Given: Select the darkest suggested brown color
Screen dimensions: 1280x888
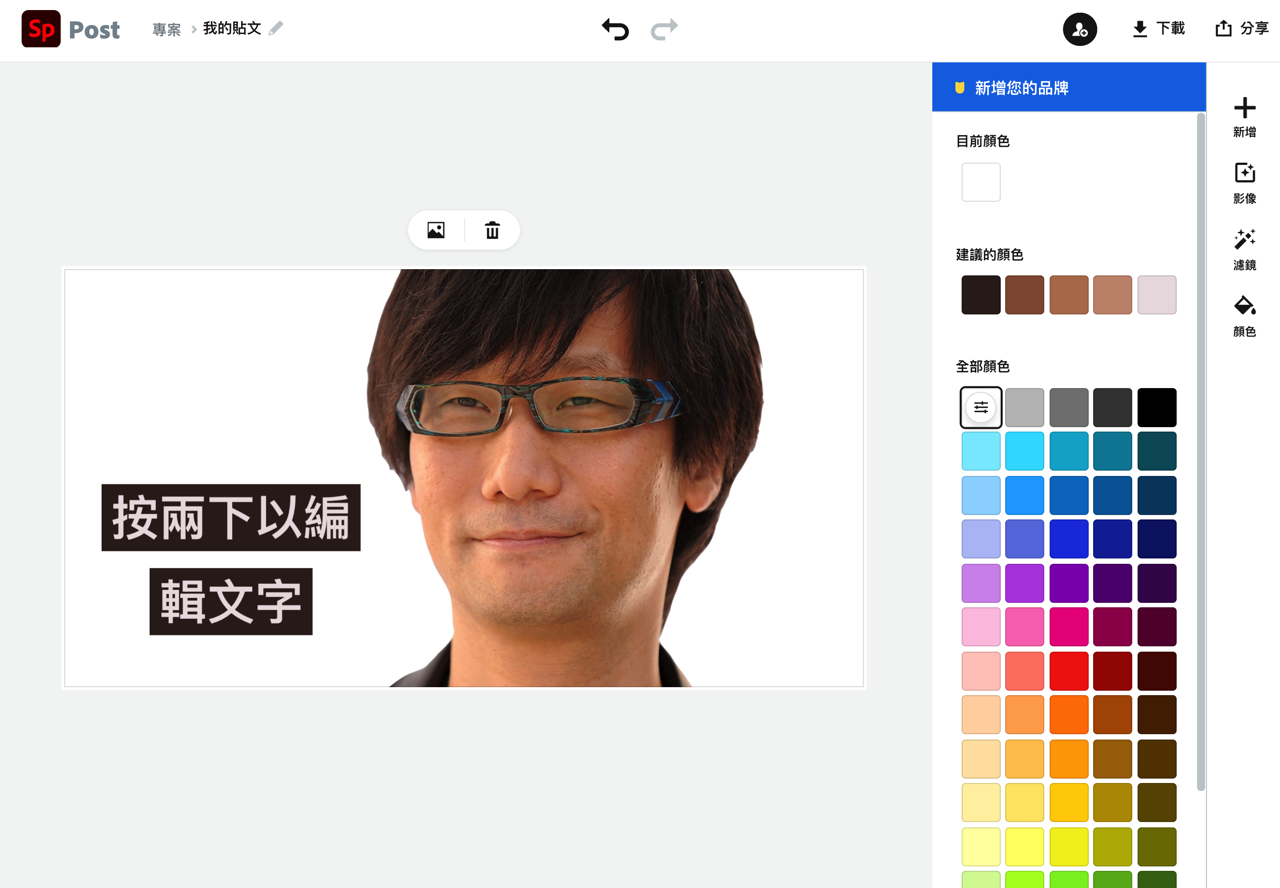Looking at the screenshot, I should 980,294.
